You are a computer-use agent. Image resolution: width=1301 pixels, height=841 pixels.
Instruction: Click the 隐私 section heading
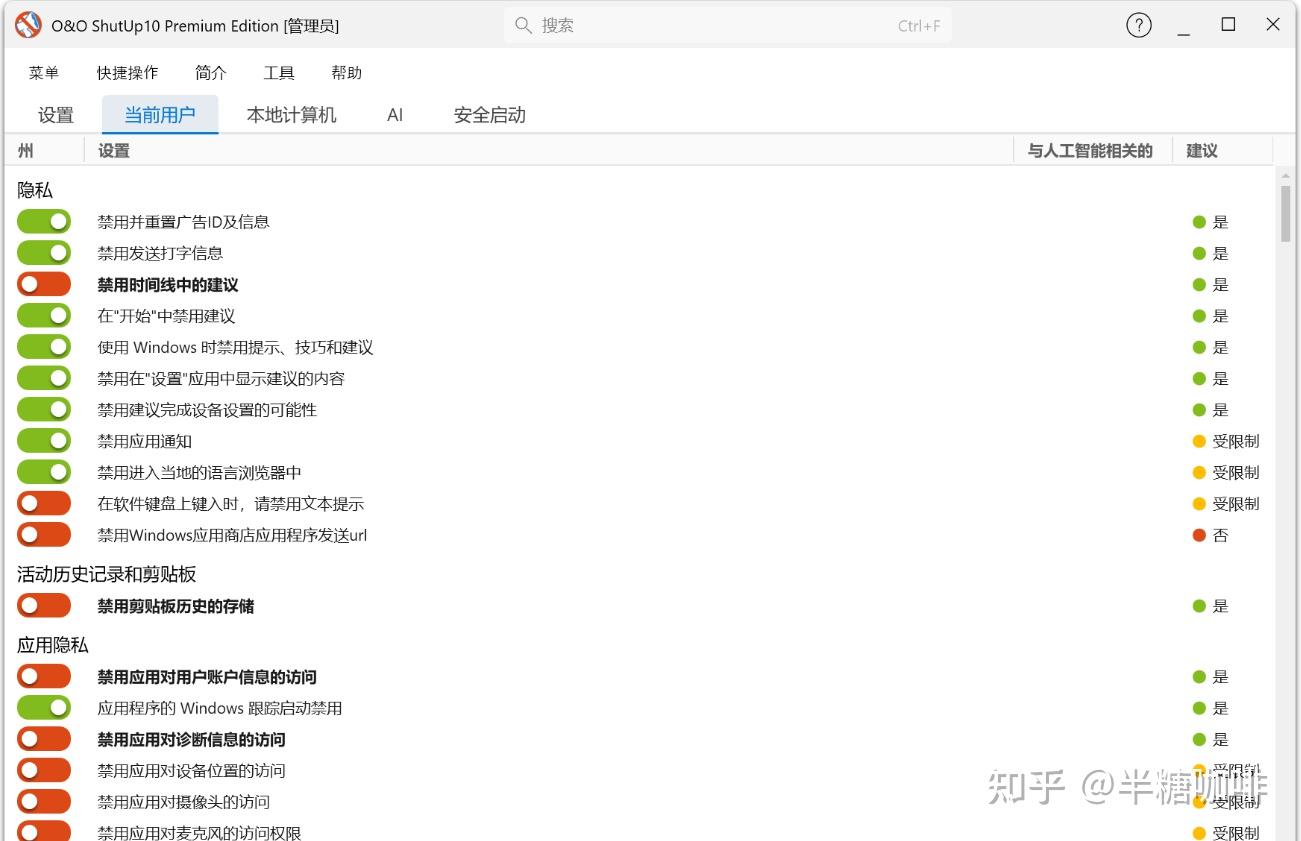[x=35, y=190]
